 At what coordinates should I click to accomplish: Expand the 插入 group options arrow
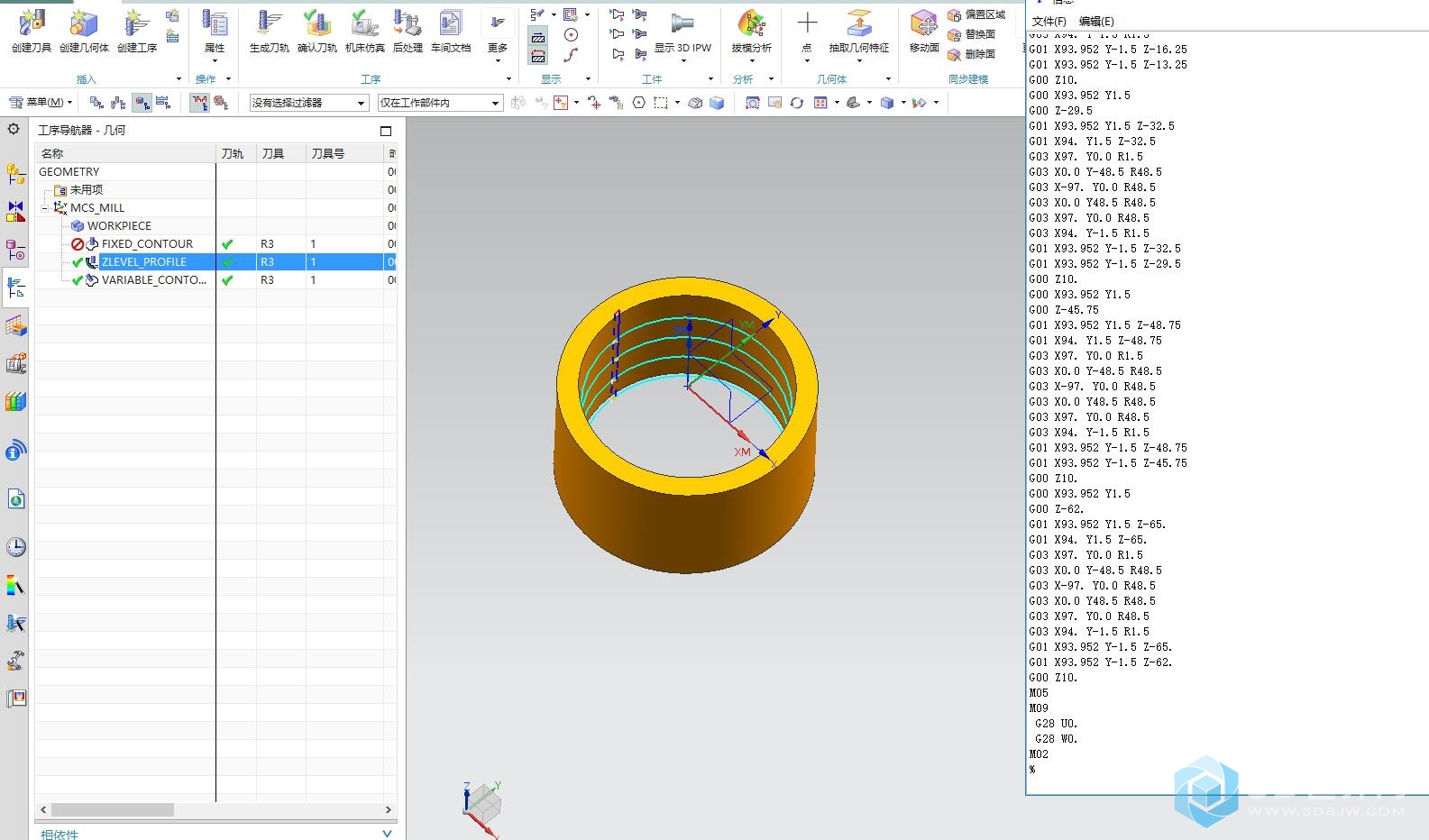(179, 79)
